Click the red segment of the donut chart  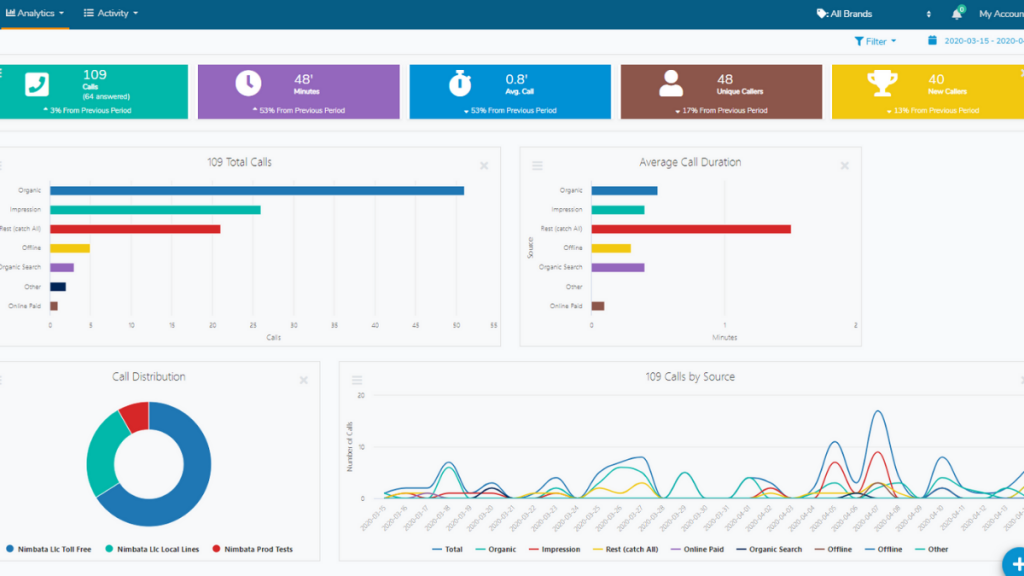tap(136, 416)
